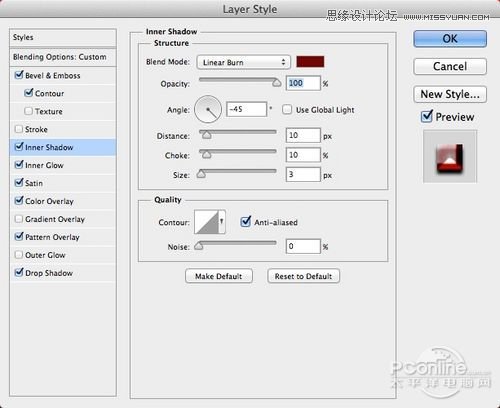The image size is (500, 408).
Task: Select the Satin row label
Action: click(x=34, y=183)
